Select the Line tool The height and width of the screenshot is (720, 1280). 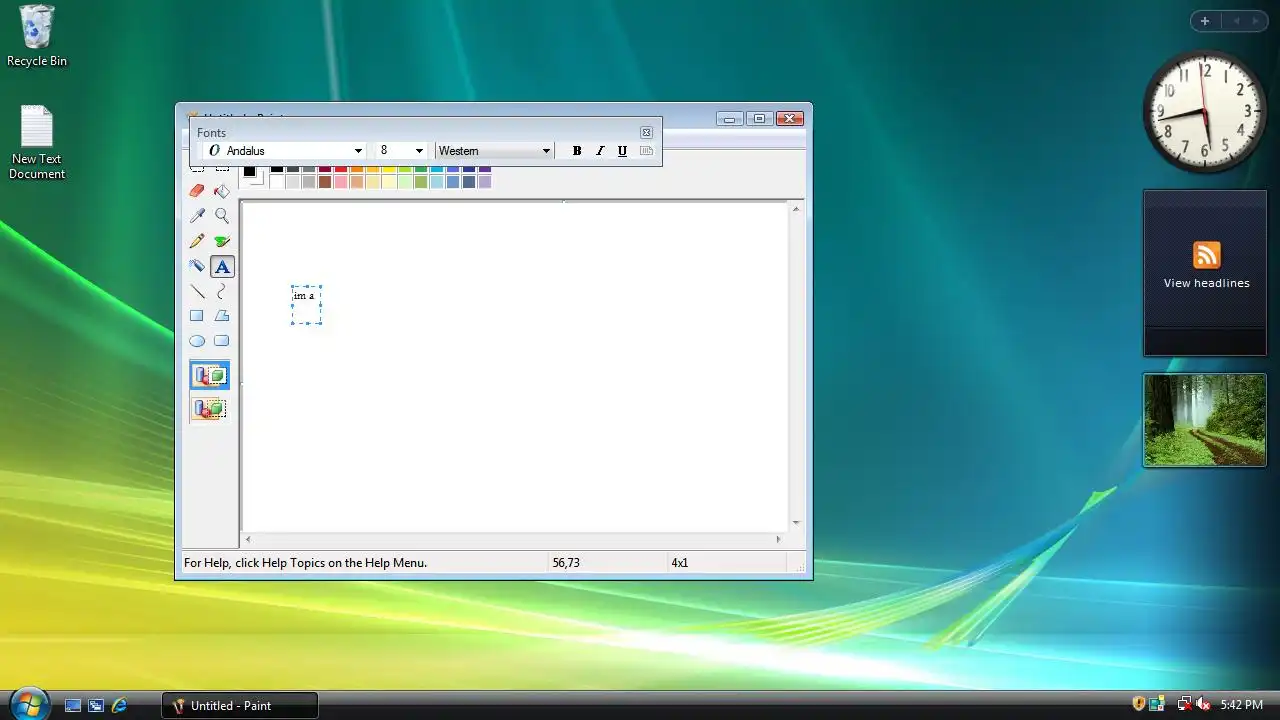[x=197, y=291]
